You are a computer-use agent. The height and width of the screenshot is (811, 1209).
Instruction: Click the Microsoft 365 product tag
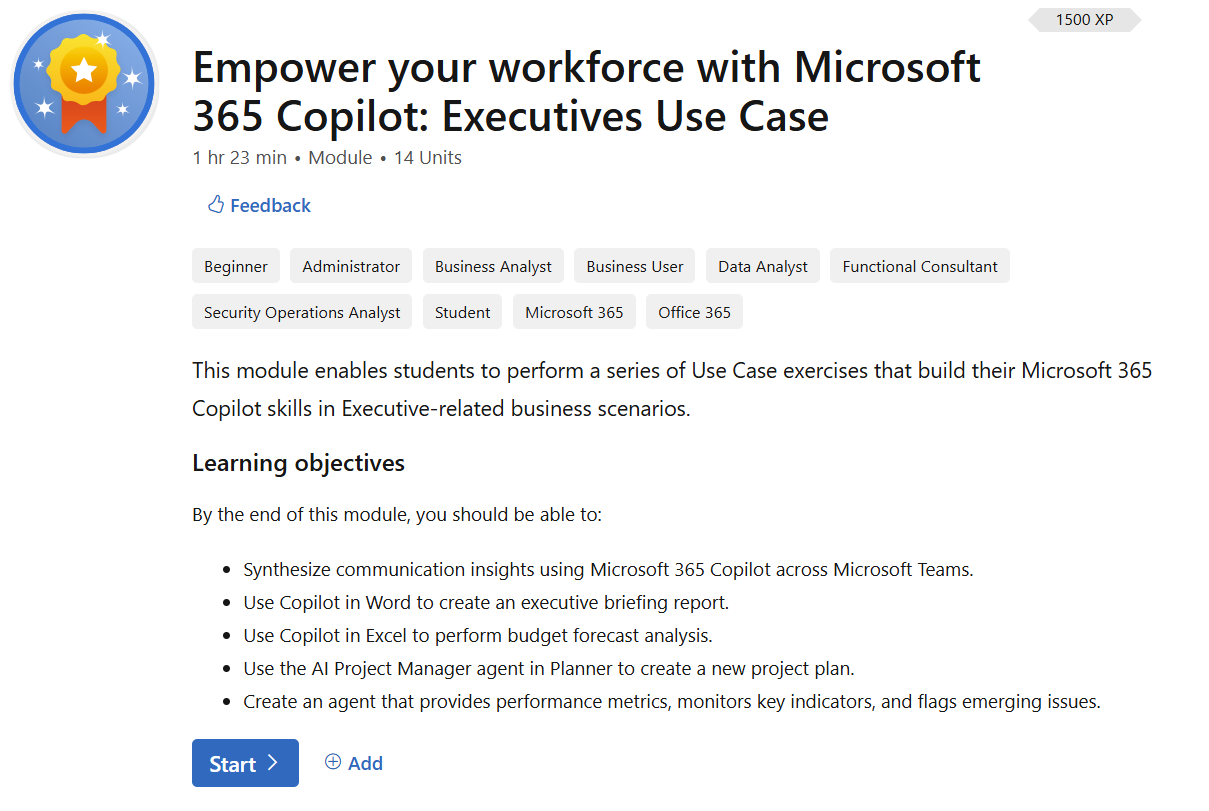coord(574,312)
